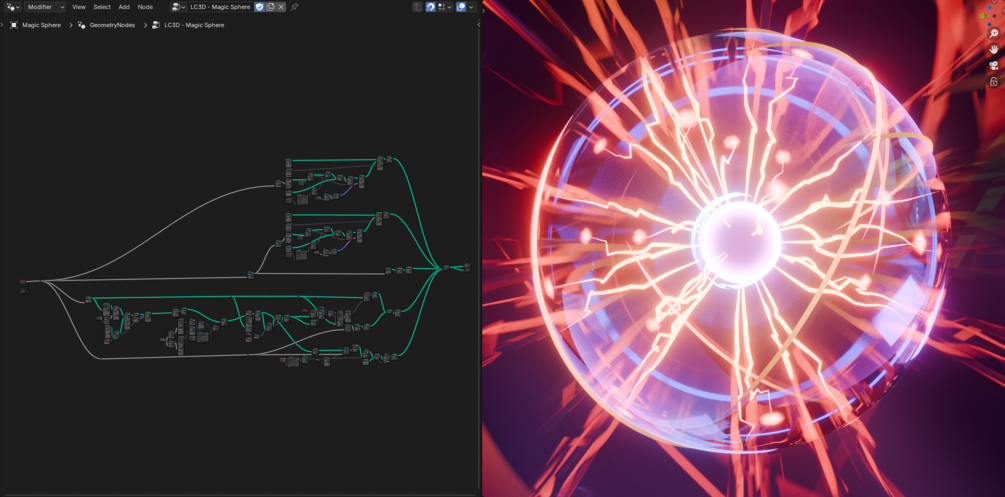Click the green Y axis on navigation gizmo
This screenshot has width=1005, height=497.
(x=983, y=15)
